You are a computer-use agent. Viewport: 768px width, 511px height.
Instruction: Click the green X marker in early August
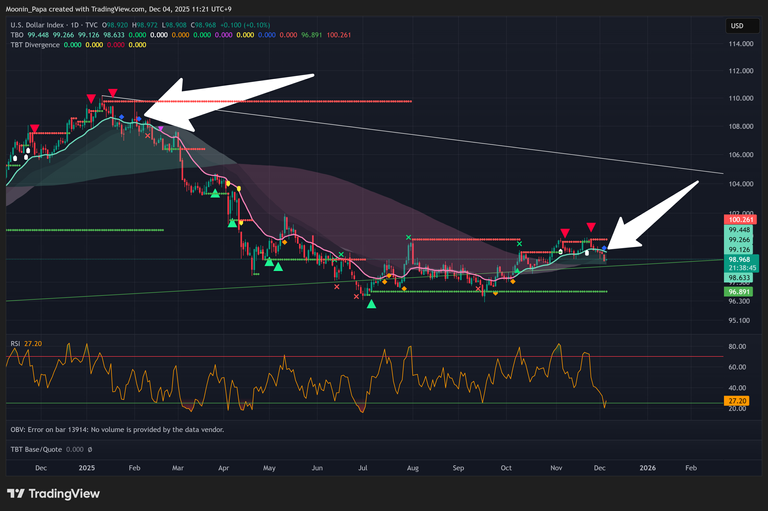pyautogui.click(x=409, y=238)
